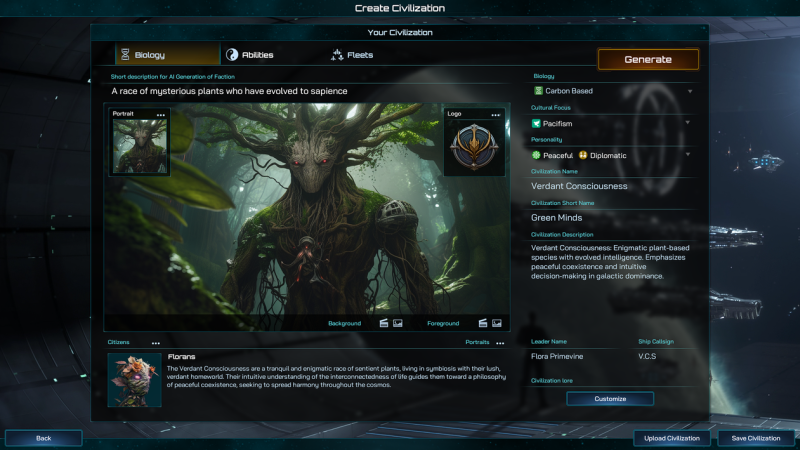The width and height of the screenshot is (800, 450).
Task: Open the Logo options ellipsis menu
Action: tap(495, 115)
